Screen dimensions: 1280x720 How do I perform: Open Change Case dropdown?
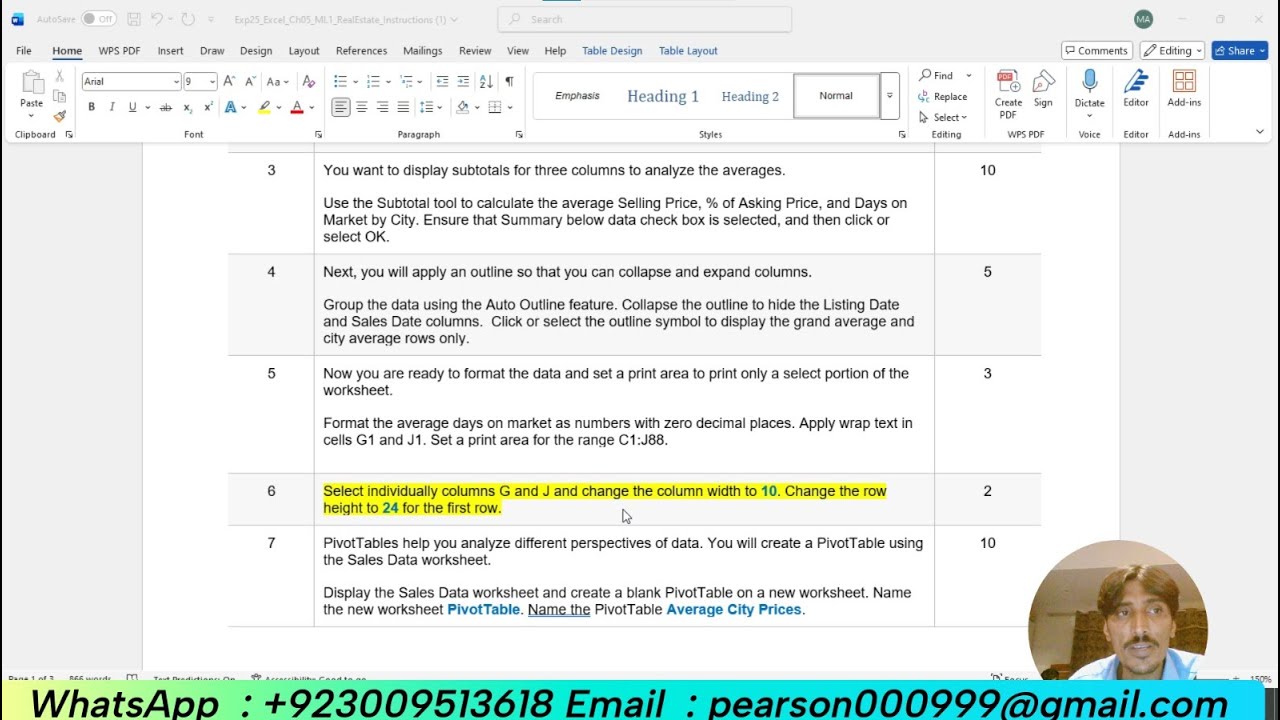(277, 81)
